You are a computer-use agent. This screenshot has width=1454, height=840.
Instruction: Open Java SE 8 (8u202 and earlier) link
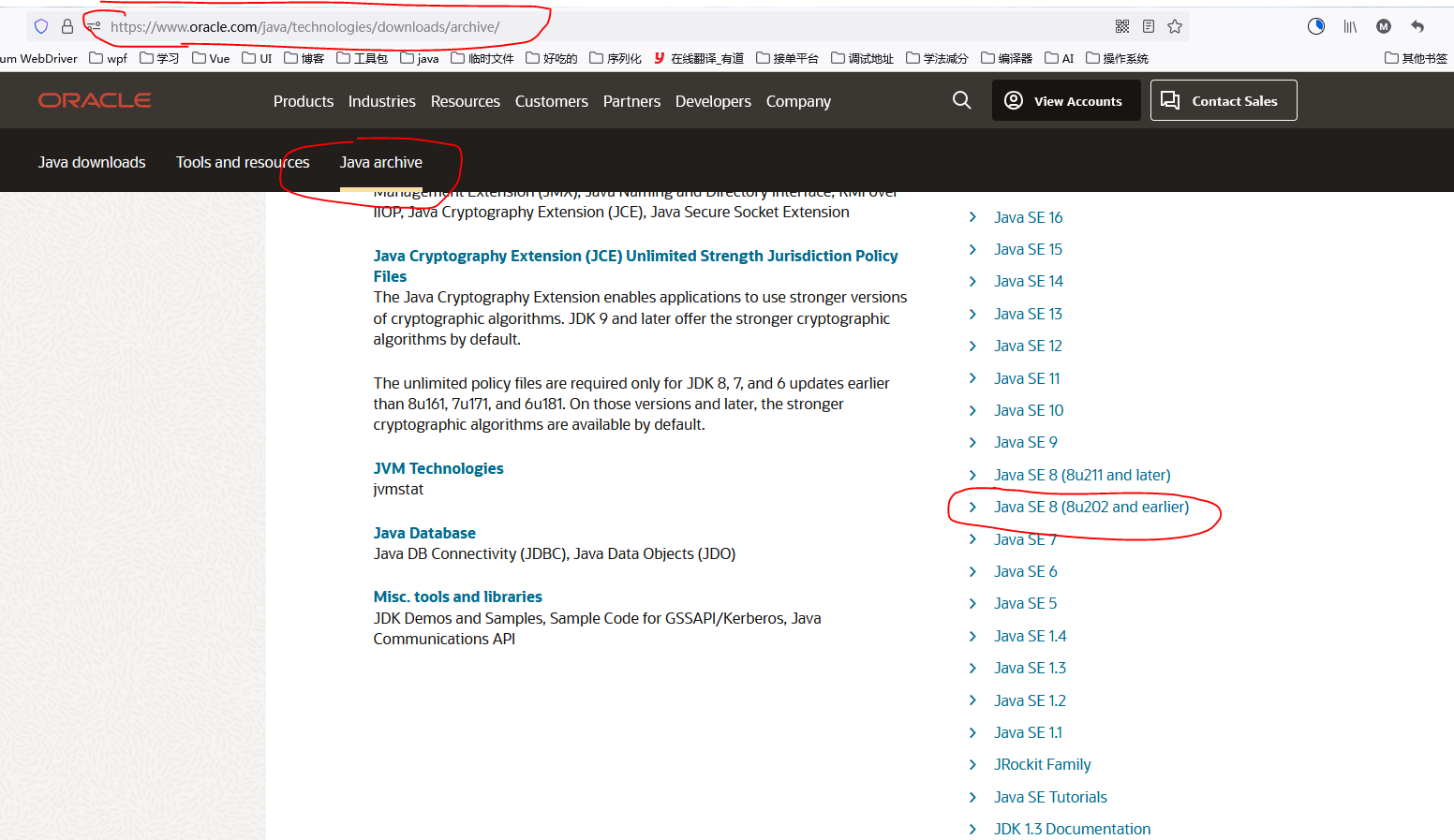coord(1091,507)
